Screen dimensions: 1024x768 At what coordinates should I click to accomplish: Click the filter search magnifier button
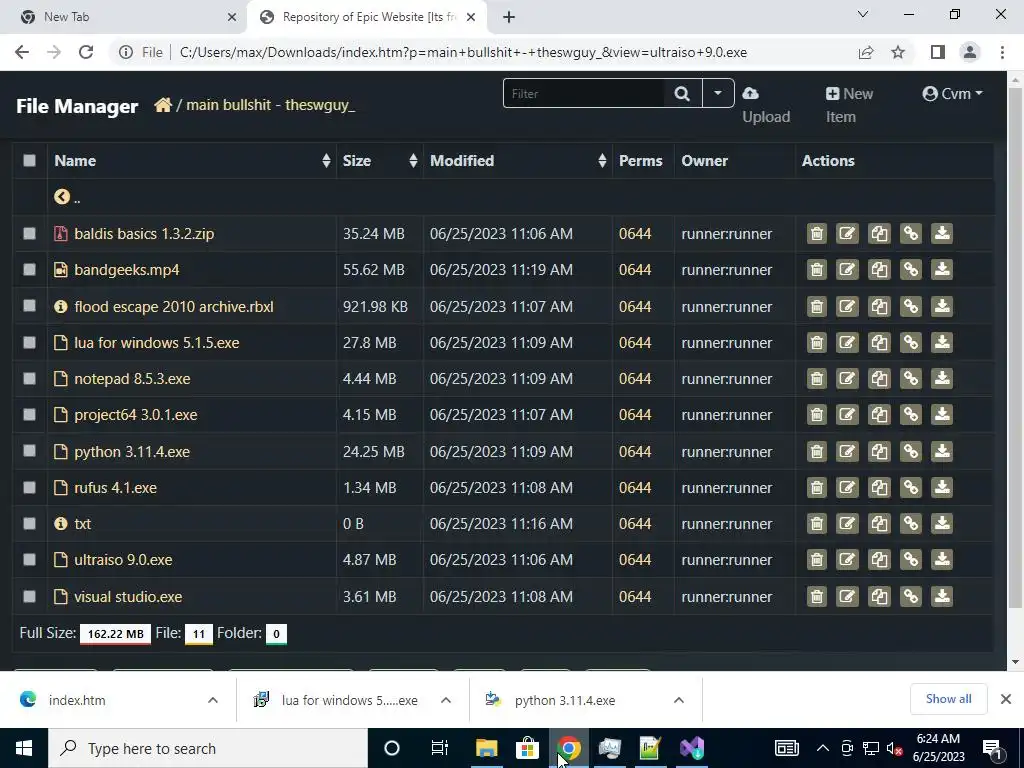[682, 93]
